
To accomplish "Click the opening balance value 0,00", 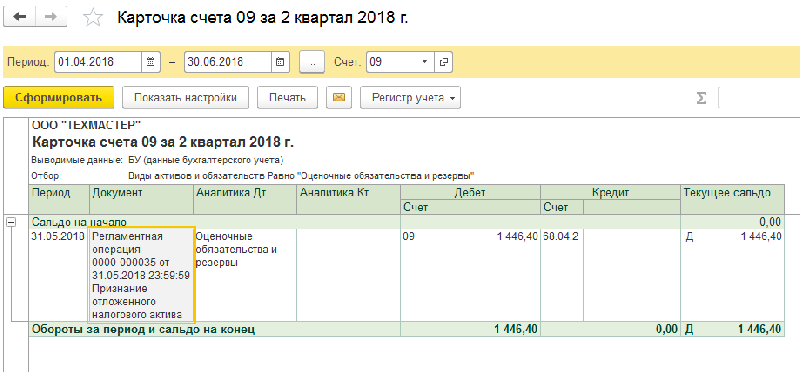I will (770, 221).
